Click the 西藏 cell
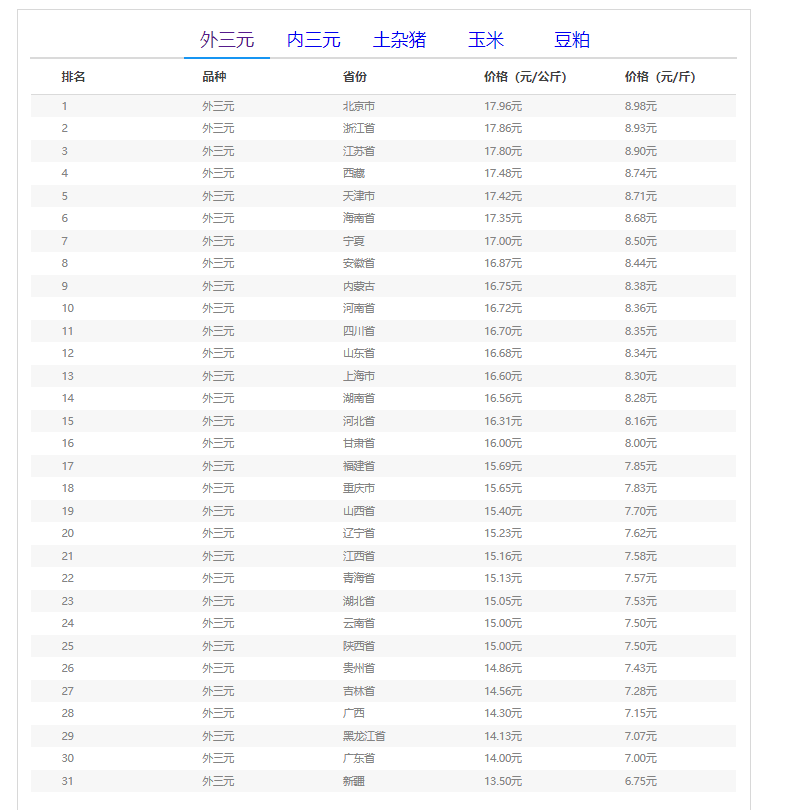 click(354, 173)
